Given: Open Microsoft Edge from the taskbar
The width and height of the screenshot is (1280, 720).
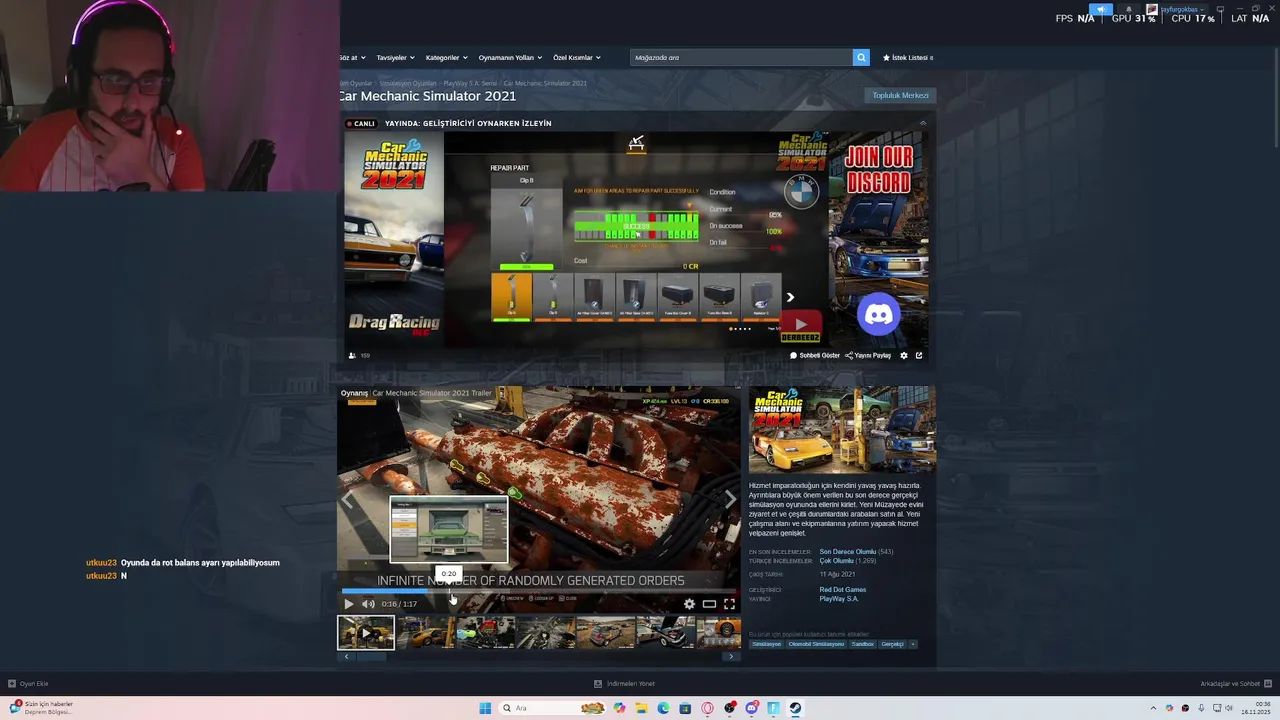Looking at the screenshot, I should (x=663, y=708).
